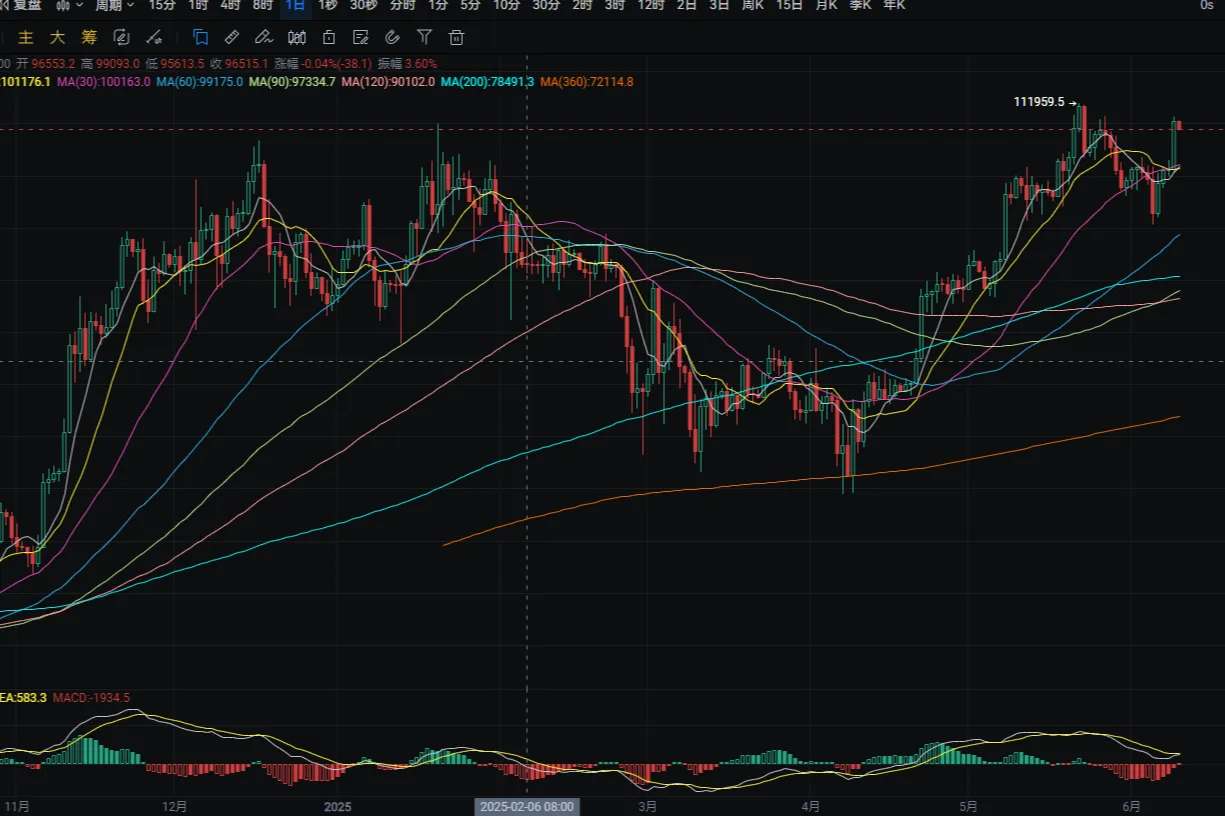Click the lock drawings icon

coord(329,37)
